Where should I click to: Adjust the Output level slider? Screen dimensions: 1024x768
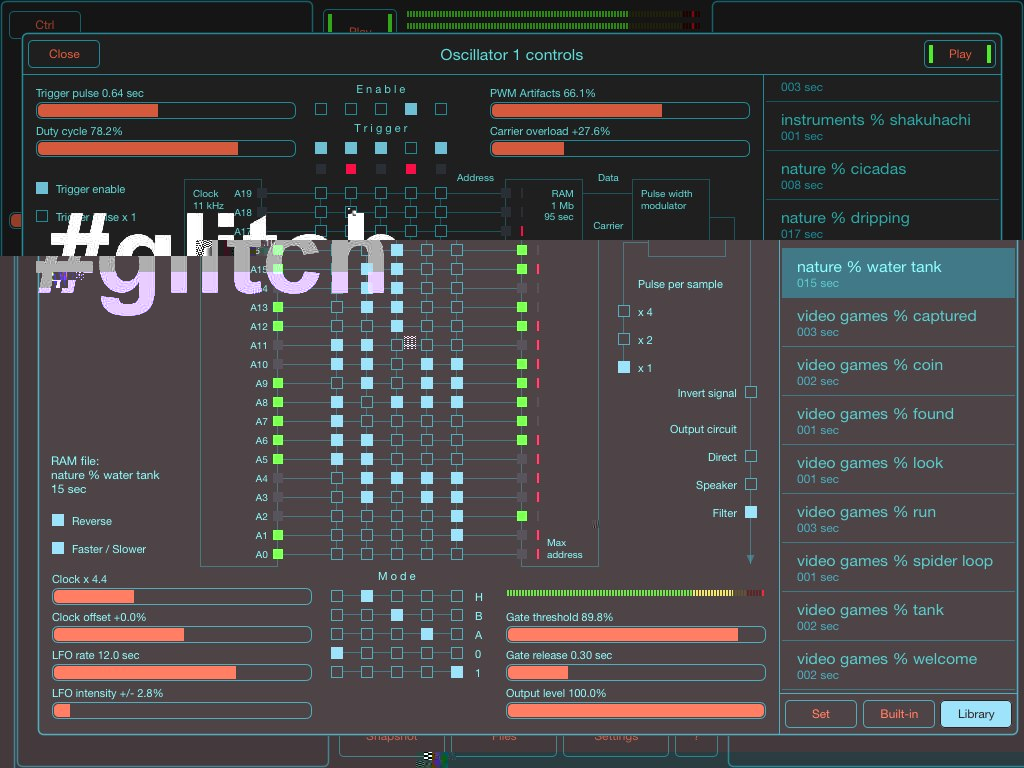[635, 710]
